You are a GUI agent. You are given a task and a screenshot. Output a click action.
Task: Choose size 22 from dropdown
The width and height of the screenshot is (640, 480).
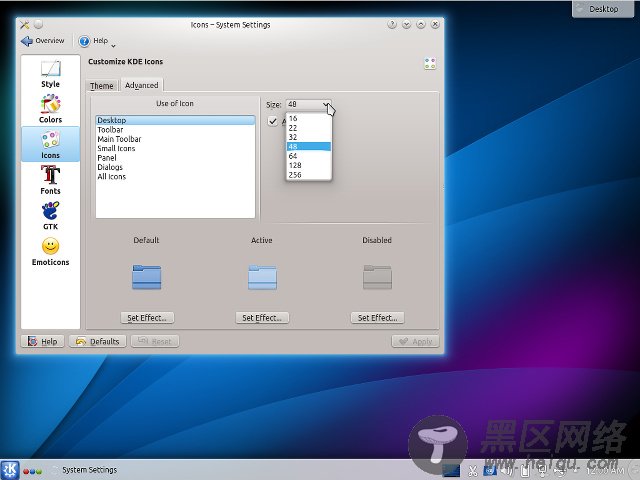(309, 128)
